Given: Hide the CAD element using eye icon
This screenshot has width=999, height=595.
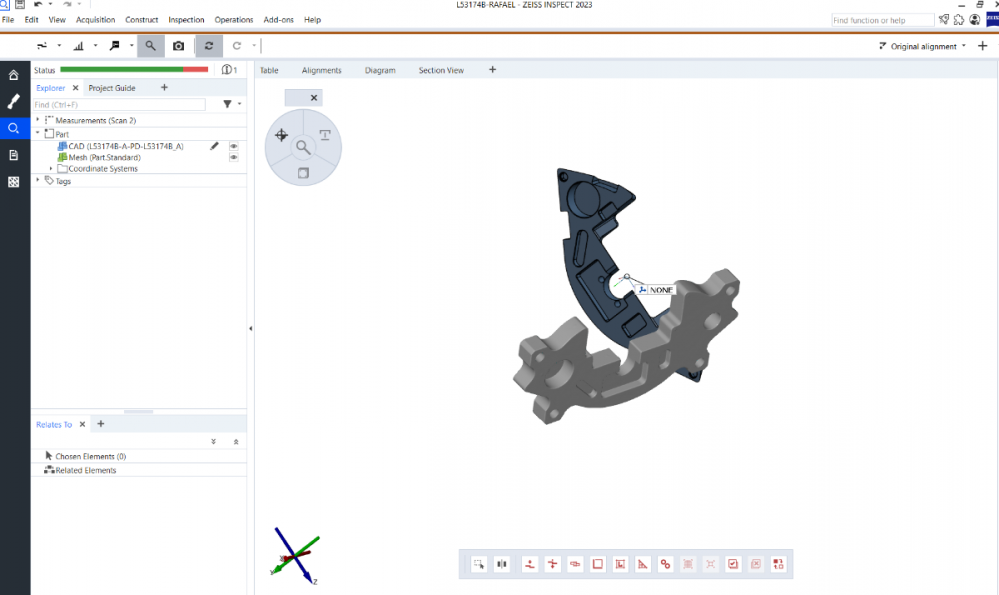Looking at the screenshot, I should pyautogui.click(x=234, y=146).
